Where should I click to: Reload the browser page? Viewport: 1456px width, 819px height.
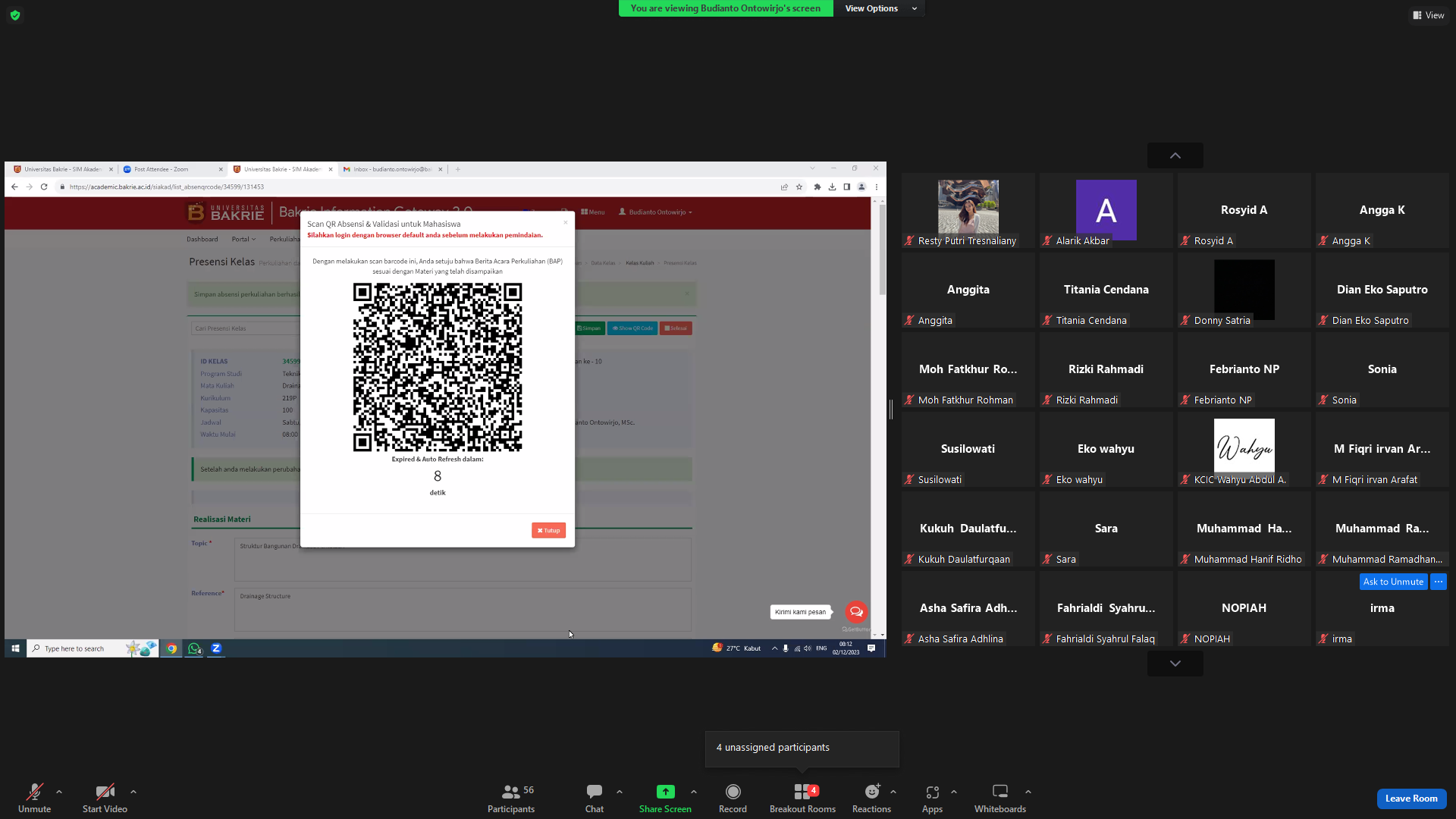(x=44, y=187)
